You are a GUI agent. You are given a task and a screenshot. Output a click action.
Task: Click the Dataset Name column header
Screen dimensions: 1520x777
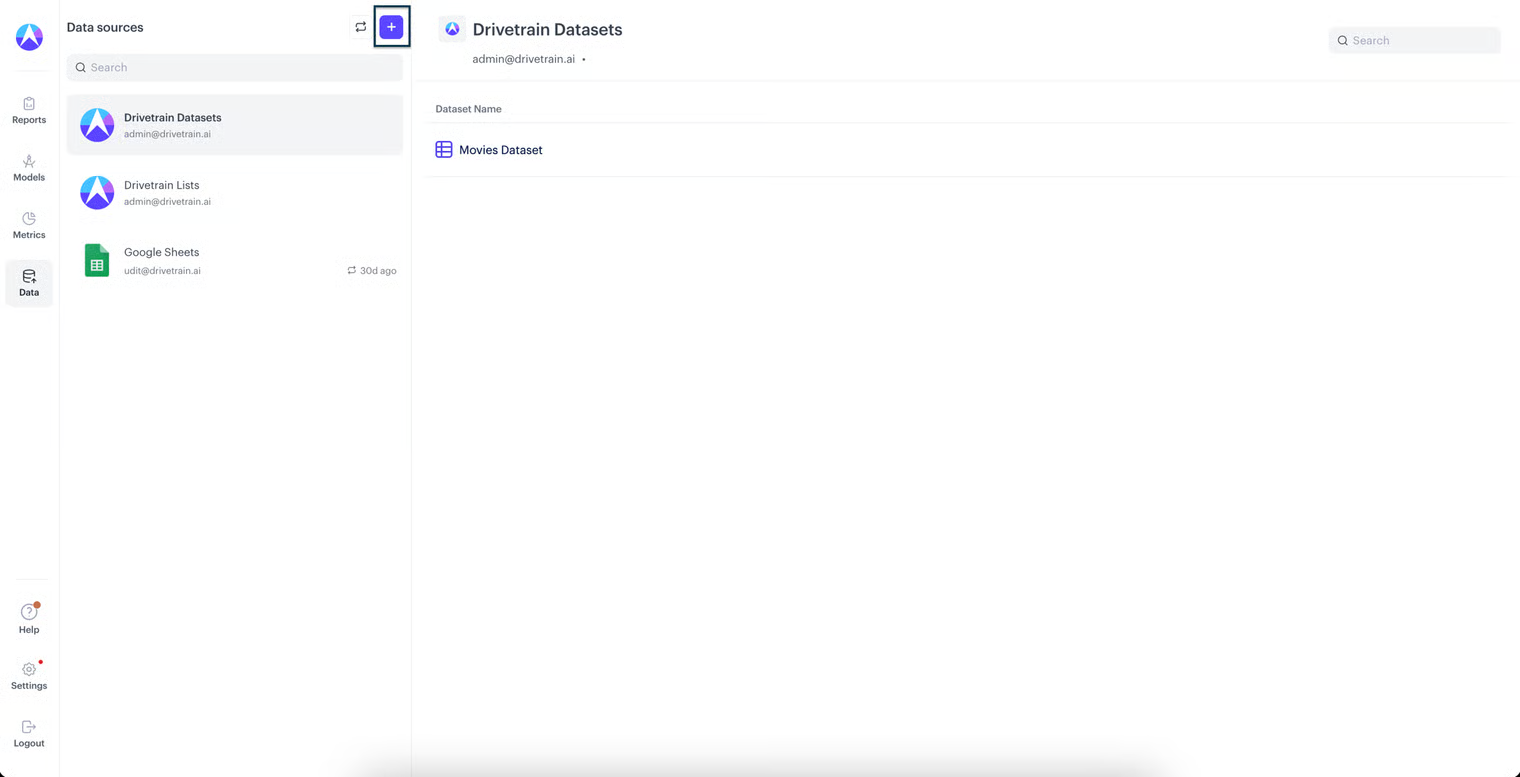(x=468, y=109)
